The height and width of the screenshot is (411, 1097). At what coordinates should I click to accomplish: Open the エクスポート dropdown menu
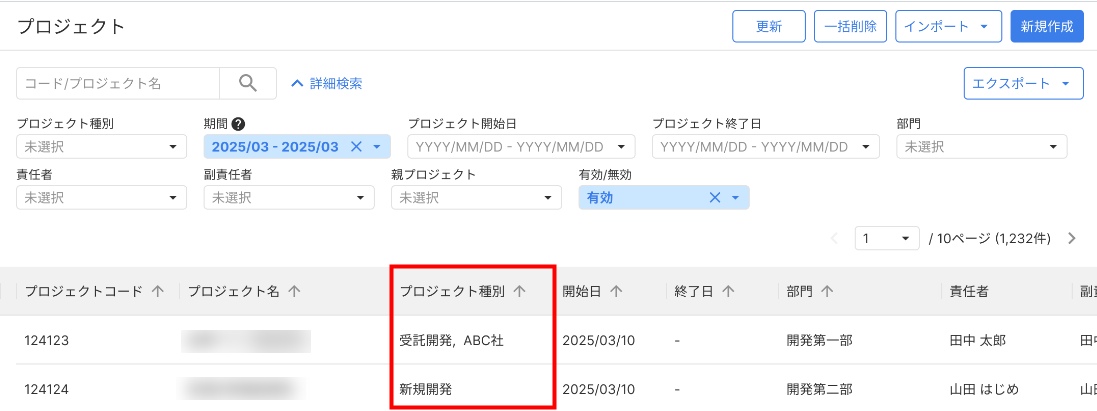click(1023, 84)
